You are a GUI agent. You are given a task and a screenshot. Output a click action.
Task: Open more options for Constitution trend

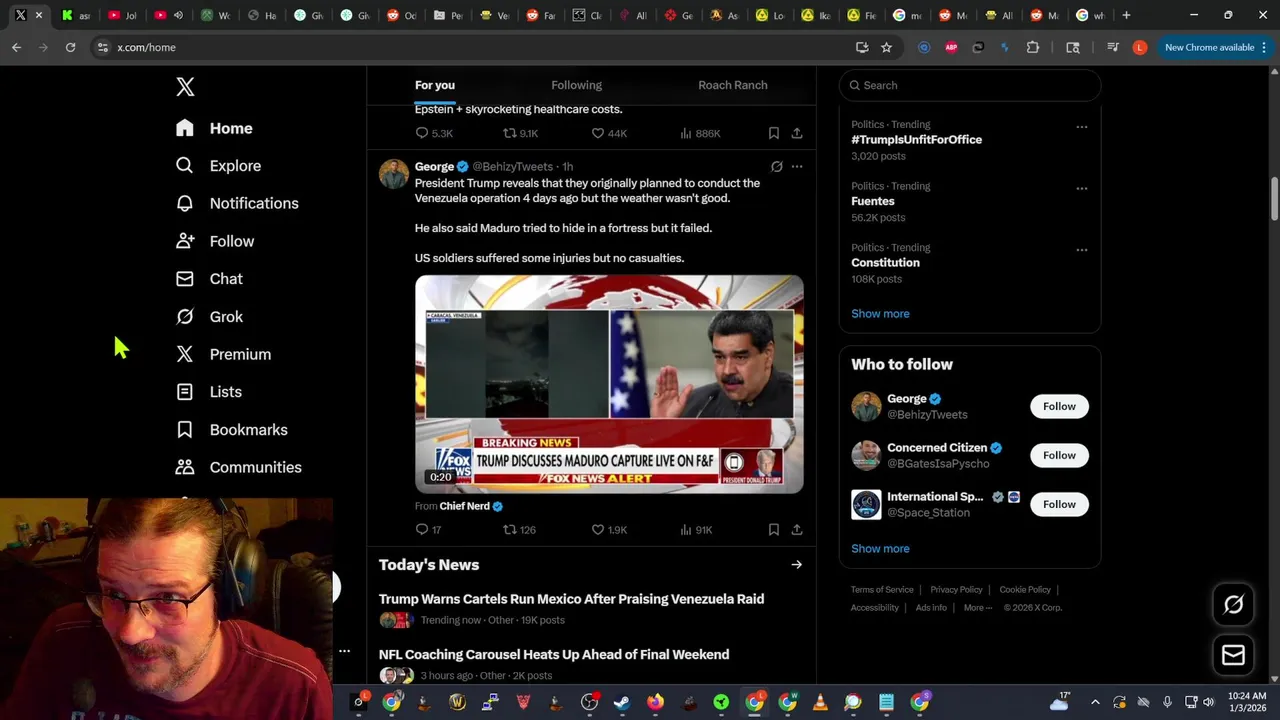[x=1082, y=250]
